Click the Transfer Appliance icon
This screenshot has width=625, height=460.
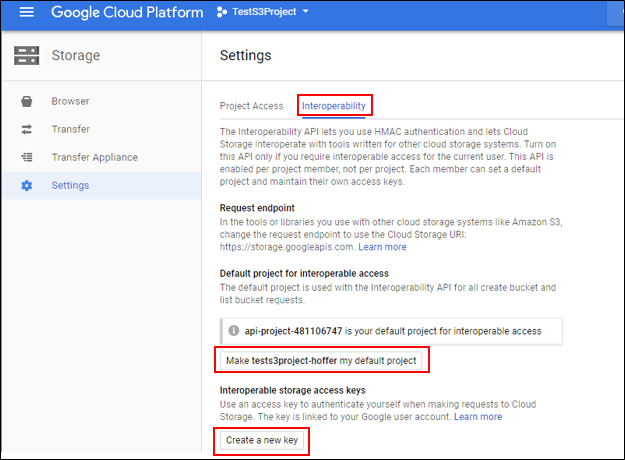click(27, 157)
